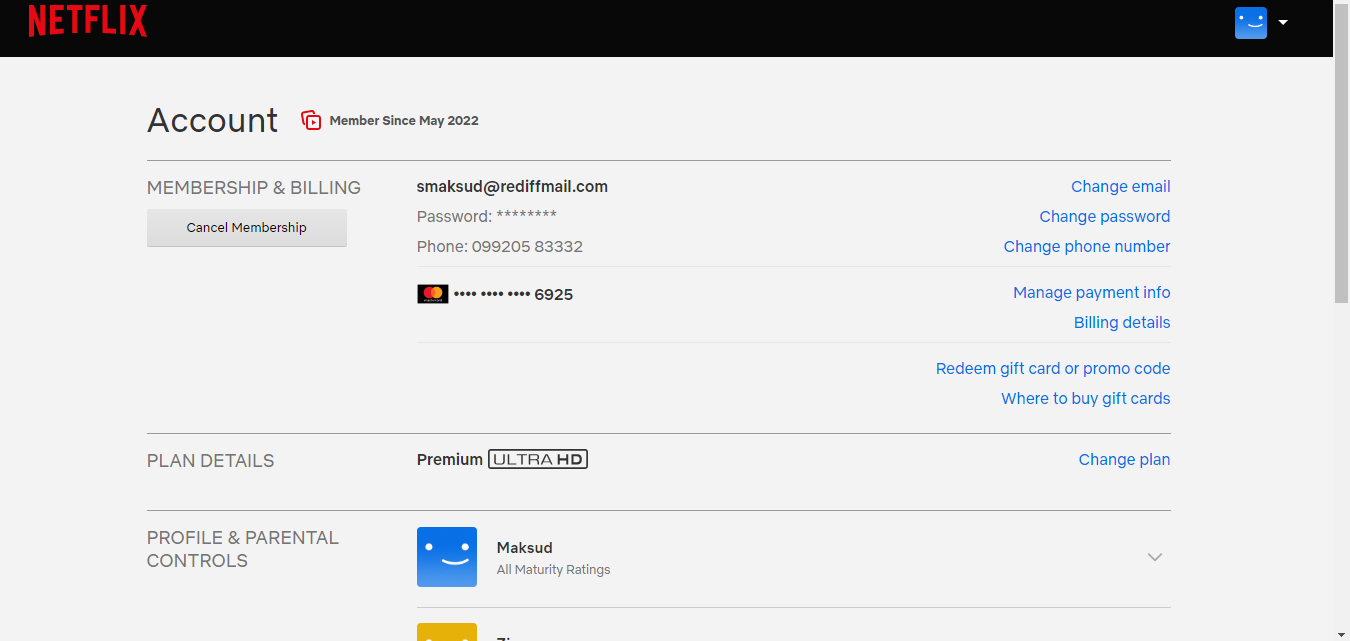Click All Maturity Ratings text
This screenshot has height=641, width=1350.
pos(553,570)
